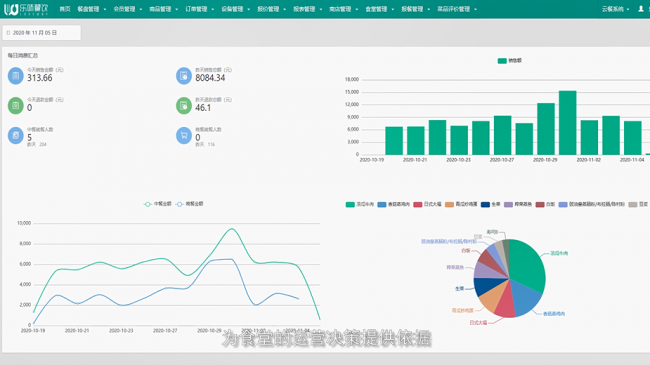The height and width of the screenshot is (365, 650).
Task: Click the first green swatch in the pie legend
Action: click(350, 204)
